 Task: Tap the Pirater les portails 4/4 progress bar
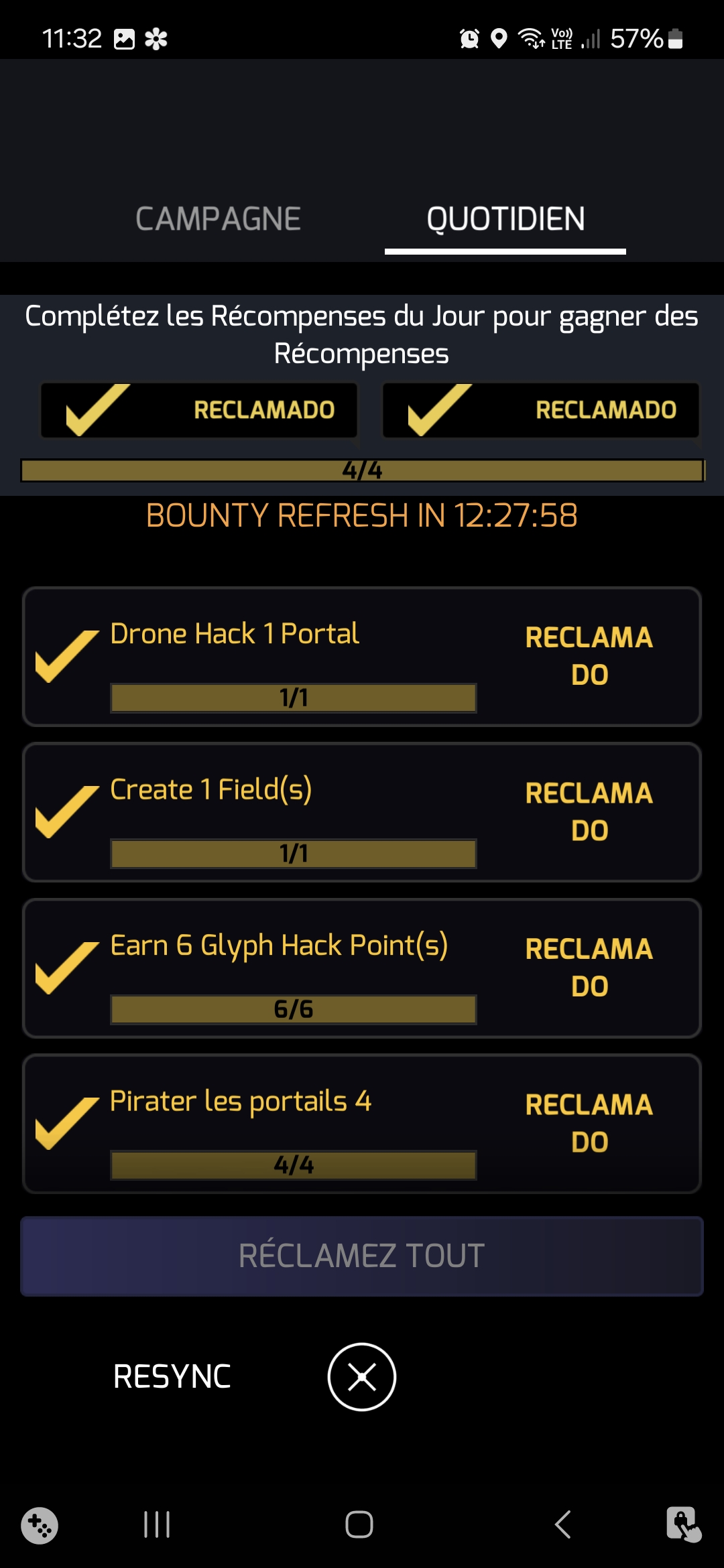[x=294, y=1165]
